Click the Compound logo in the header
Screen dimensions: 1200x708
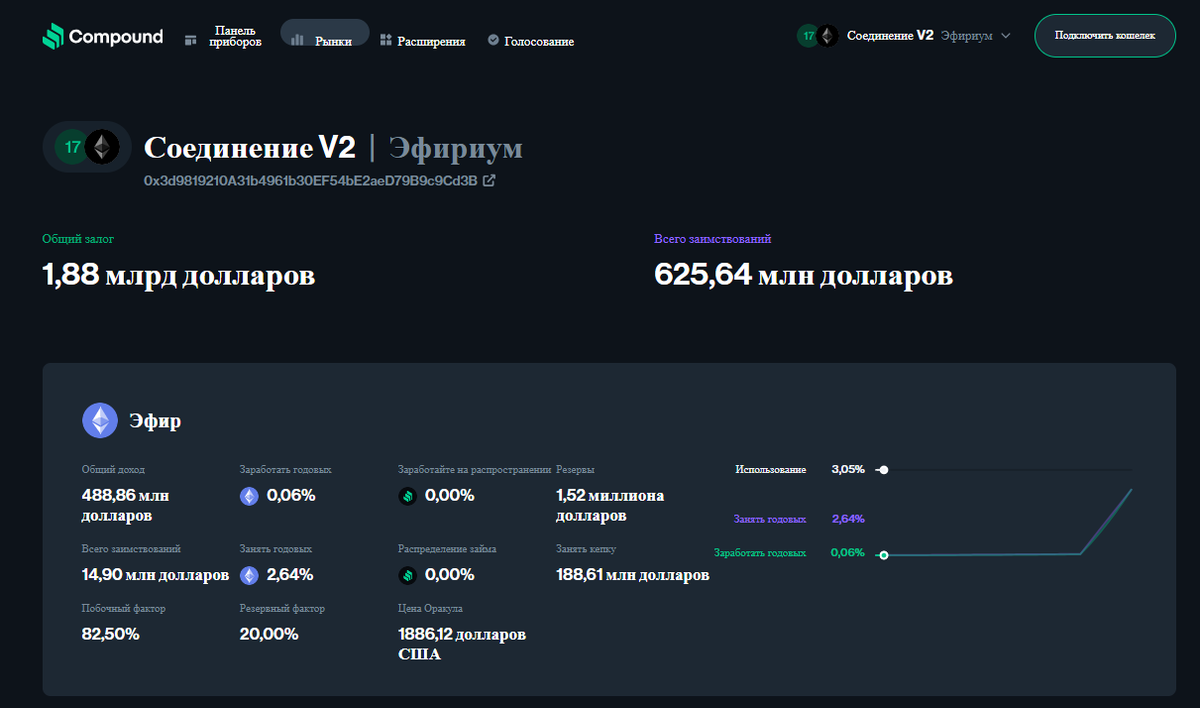click(102, 36)
